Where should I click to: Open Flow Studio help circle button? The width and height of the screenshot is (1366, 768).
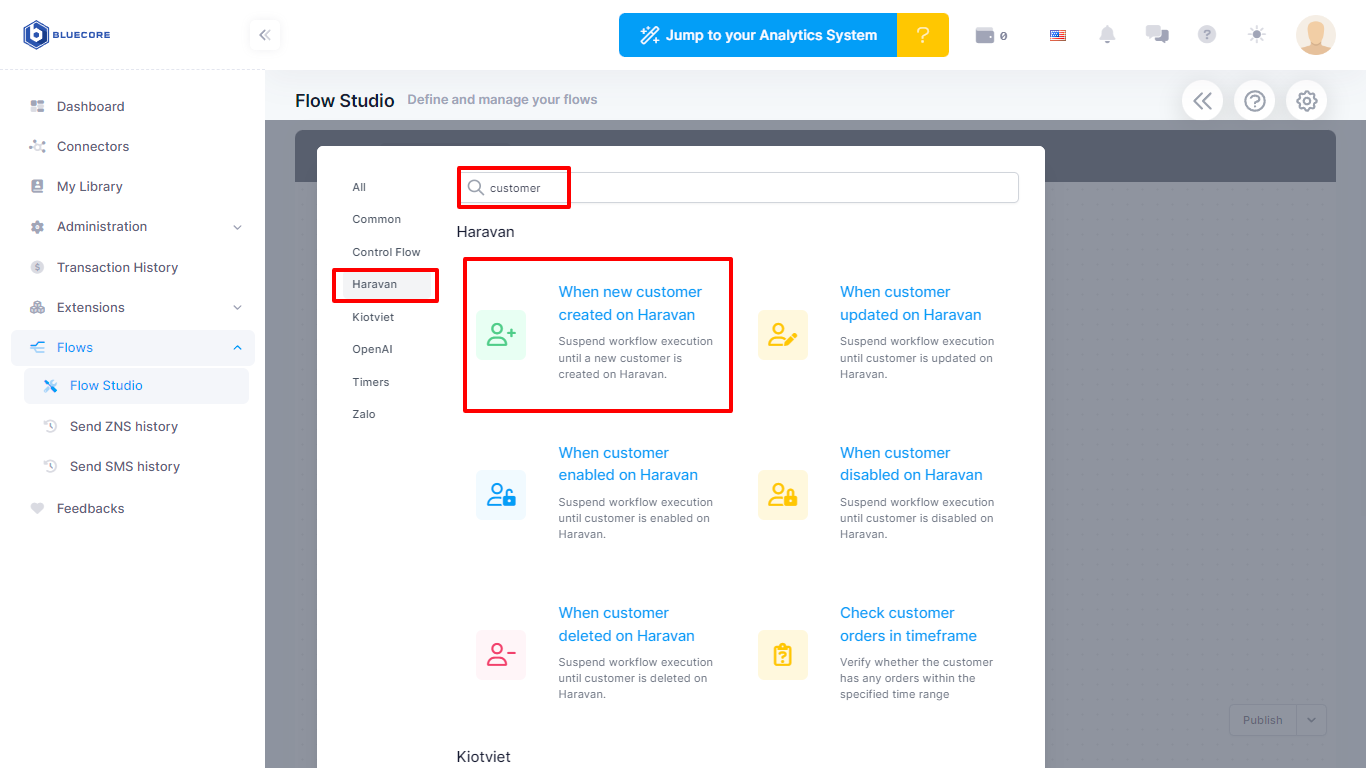pyautogui.click(x=1255, y=101)
